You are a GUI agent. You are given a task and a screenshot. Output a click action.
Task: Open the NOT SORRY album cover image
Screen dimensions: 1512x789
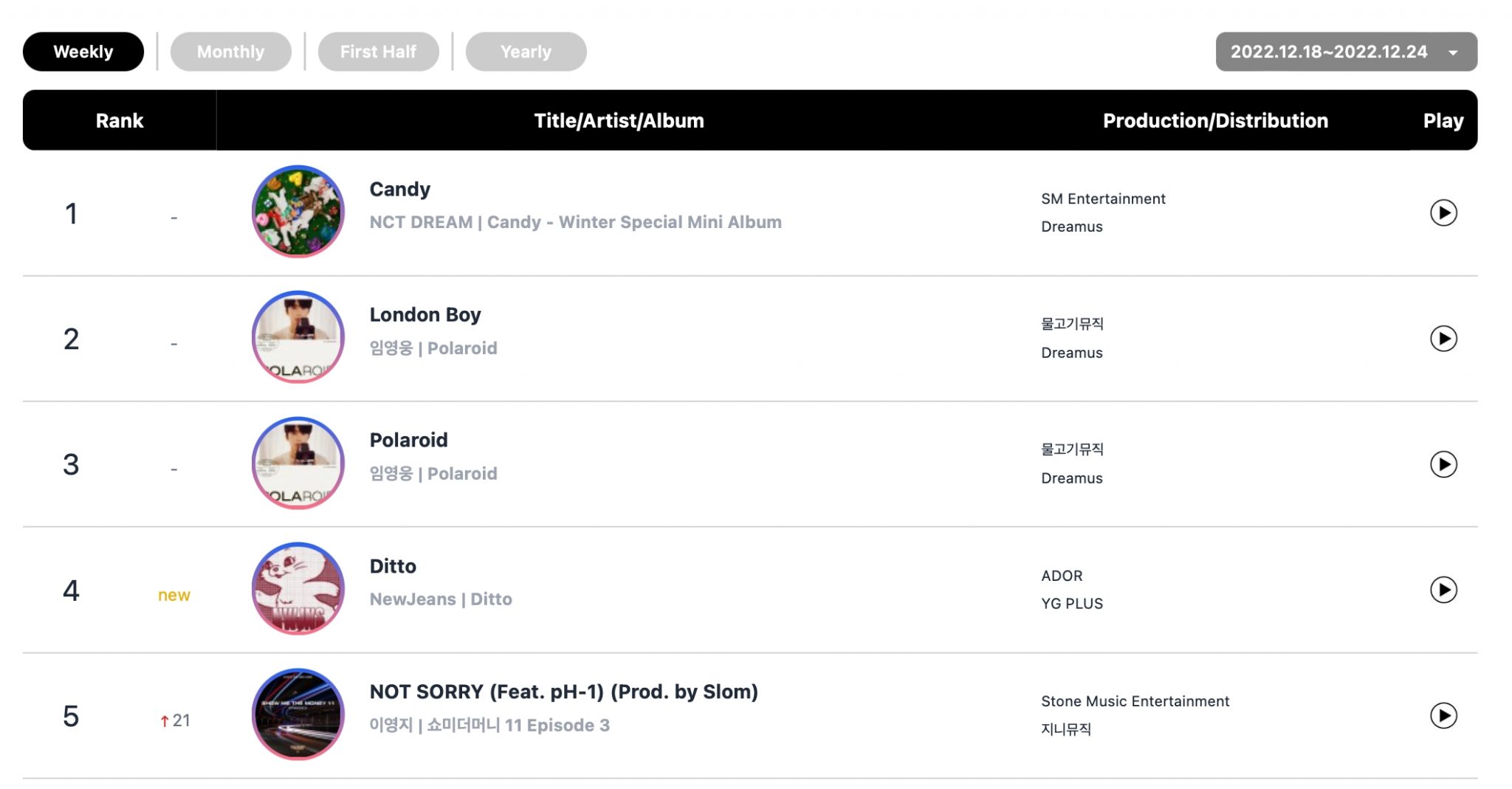coord(298,714)
